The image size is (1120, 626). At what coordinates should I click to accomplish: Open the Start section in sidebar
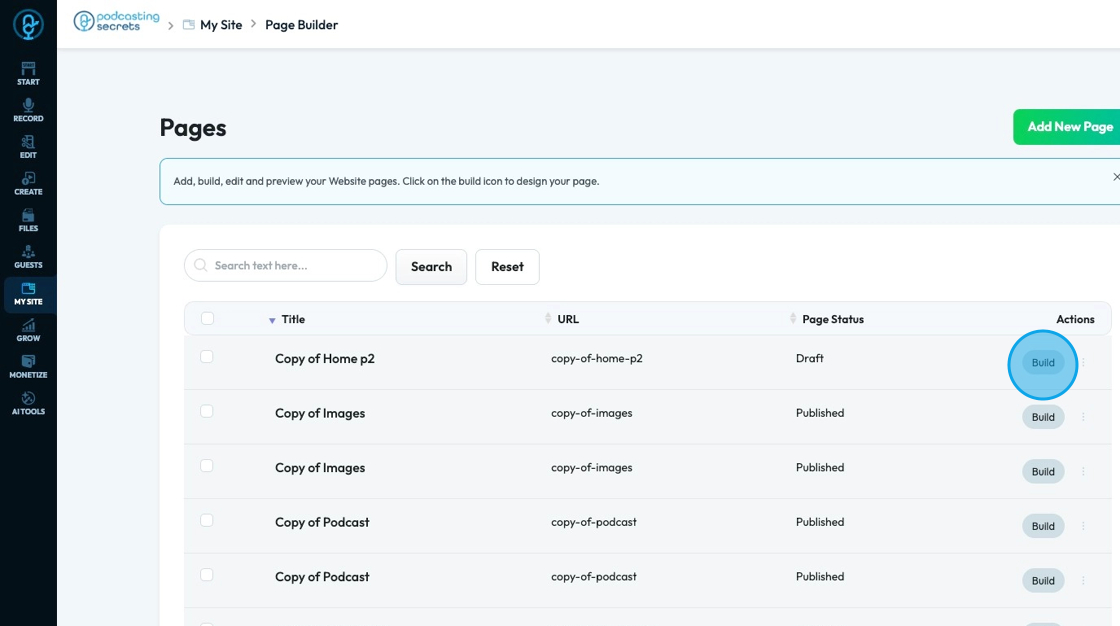pyautogui.click(x=28, y=74)
